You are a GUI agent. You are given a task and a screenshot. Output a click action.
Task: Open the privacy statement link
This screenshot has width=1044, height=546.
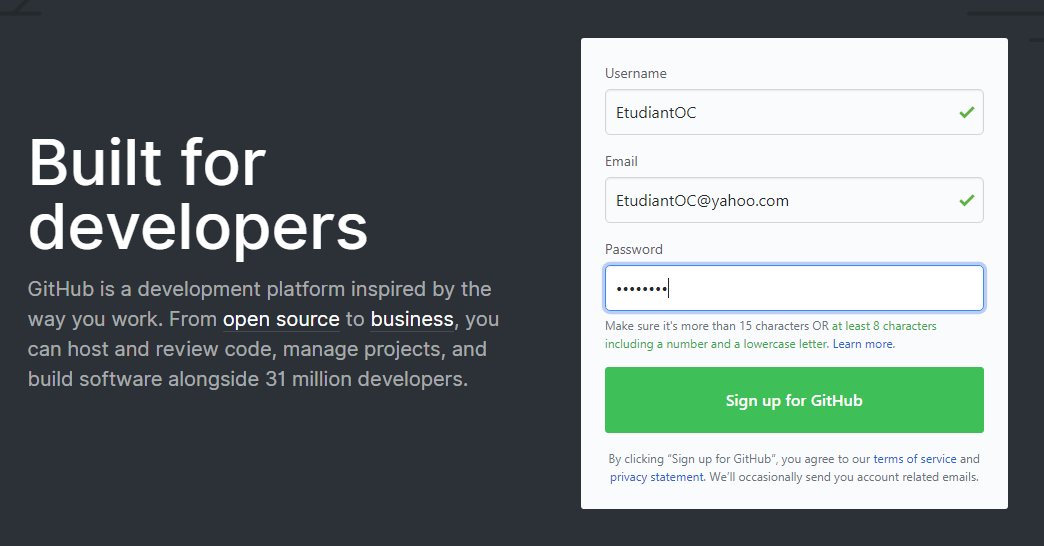(x=656, y=477)
